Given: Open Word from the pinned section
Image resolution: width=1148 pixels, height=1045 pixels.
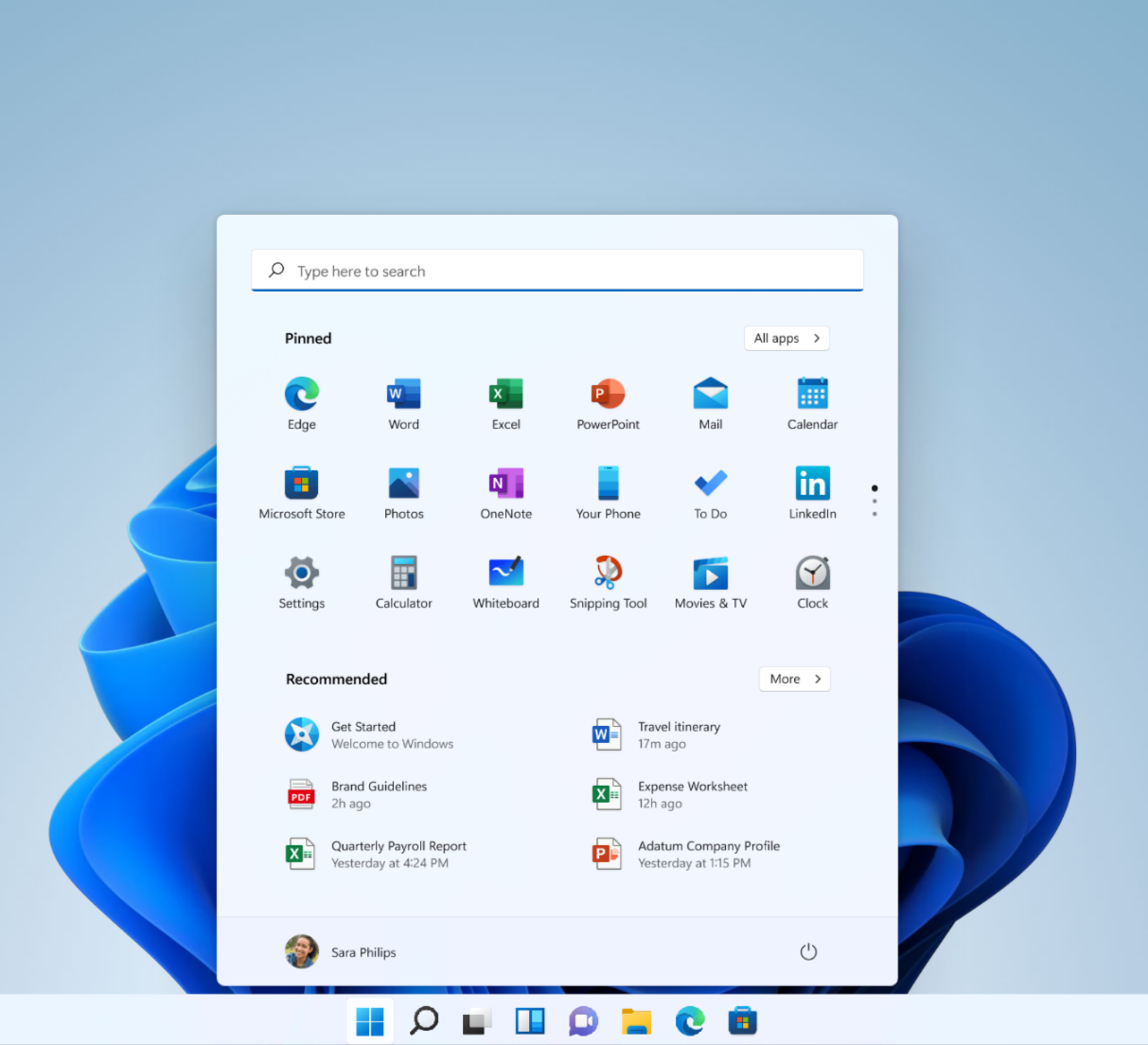Looking at the screenshot, I should 403,402.
